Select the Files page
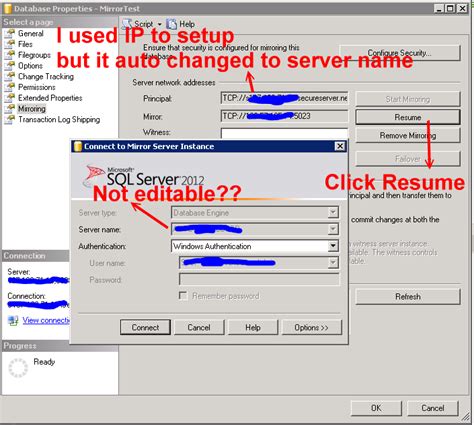The height and width of the screenshot is (425, 474). point(25,44)
